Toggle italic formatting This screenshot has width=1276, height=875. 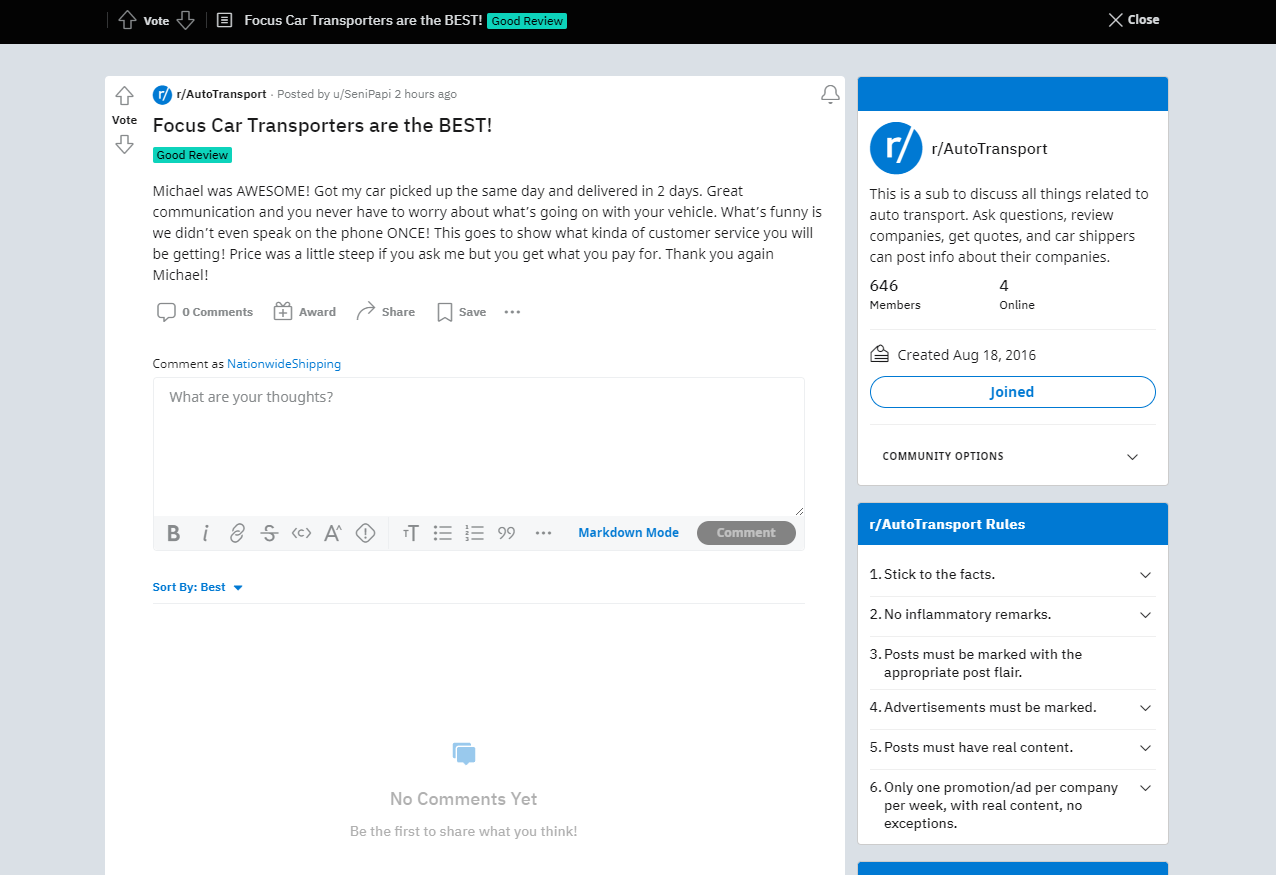[205, 533]
